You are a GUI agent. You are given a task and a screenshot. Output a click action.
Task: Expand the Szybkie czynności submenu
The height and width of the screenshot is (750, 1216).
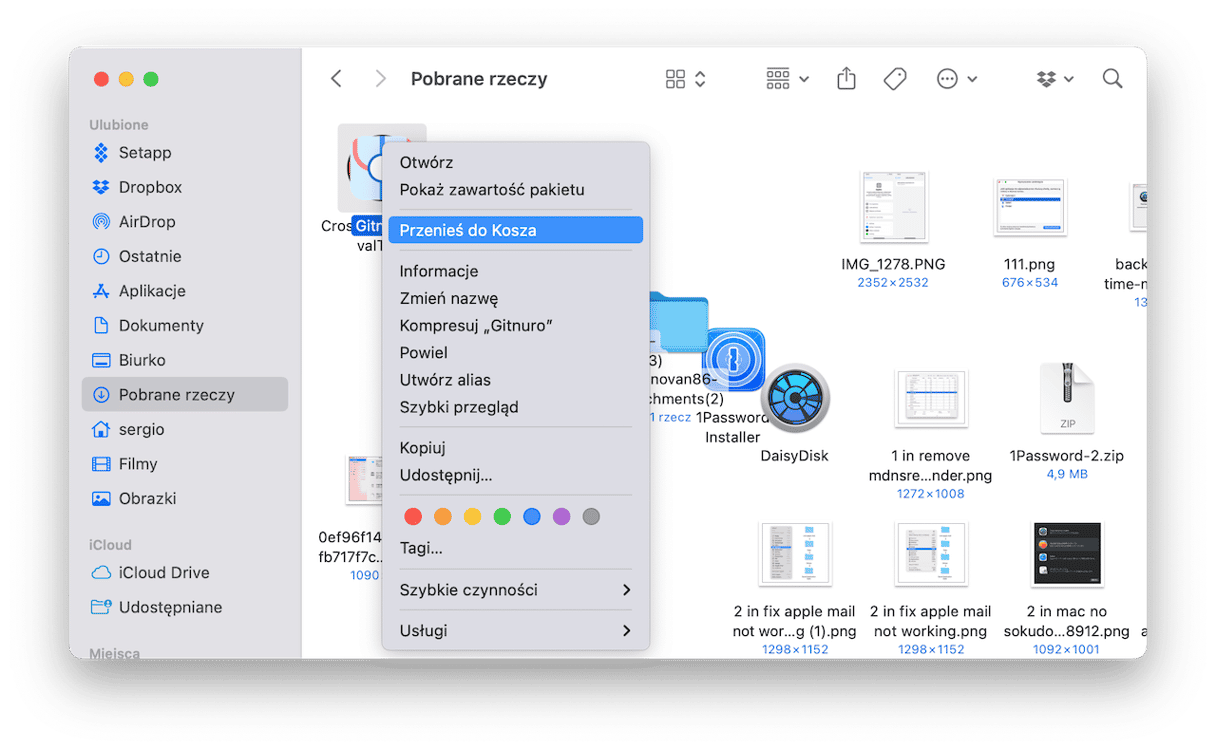point(515,590)
